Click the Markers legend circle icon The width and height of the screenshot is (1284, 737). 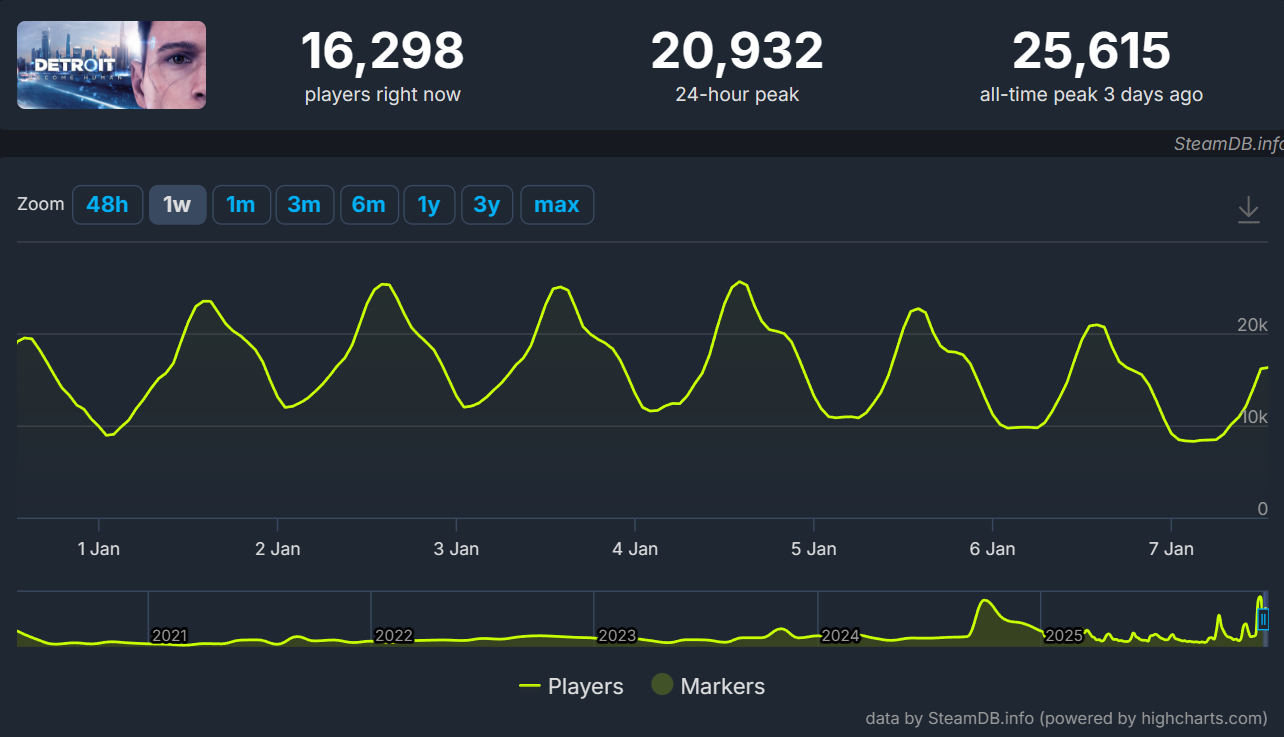point(662,685)
